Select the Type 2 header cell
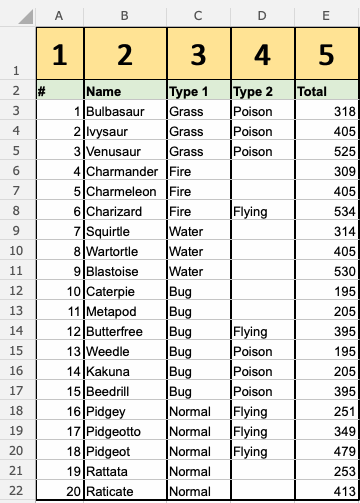The image size is (360, 503). 263,90
